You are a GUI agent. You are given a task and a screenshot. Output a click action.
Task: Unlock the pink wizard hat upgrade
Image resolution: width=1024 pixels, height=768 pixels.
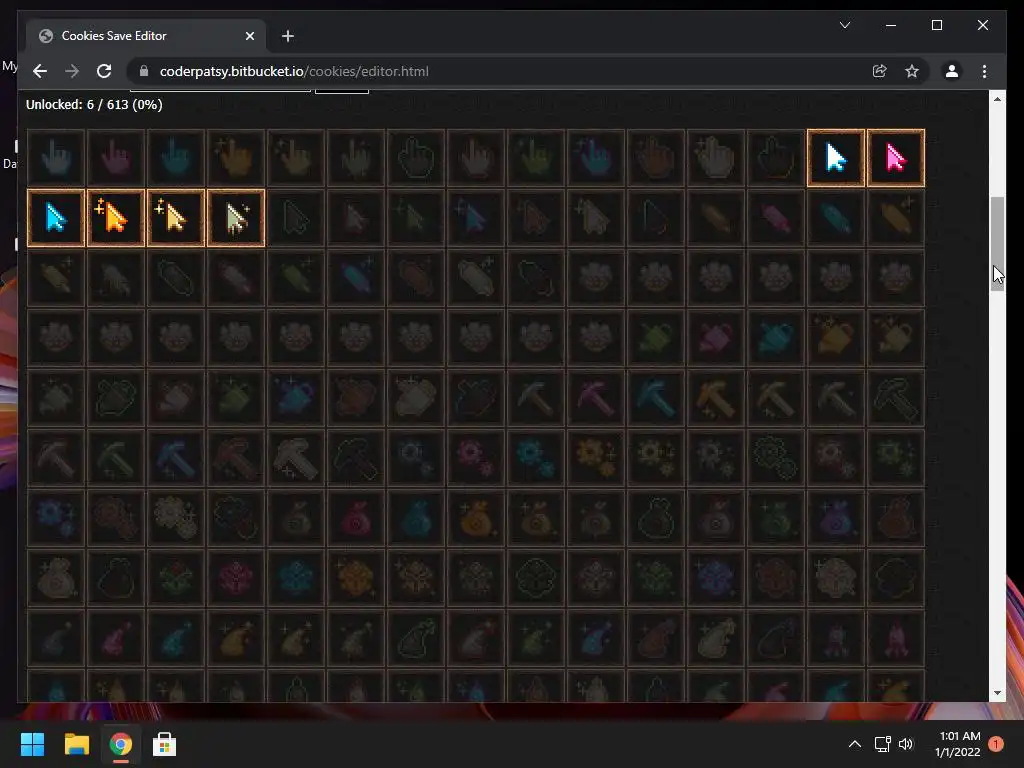click(116, 639)
